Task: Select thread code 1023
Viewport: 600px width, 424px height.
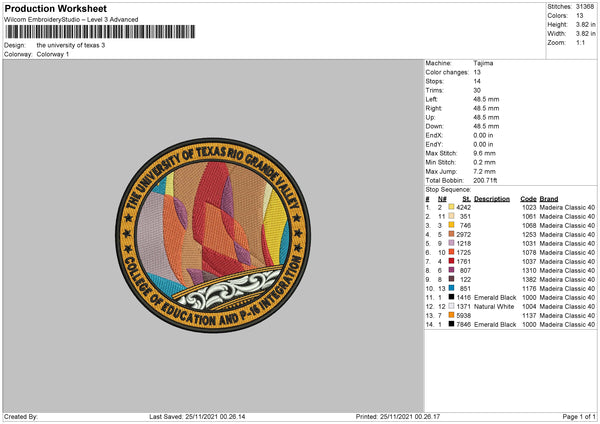Action: 529,207
